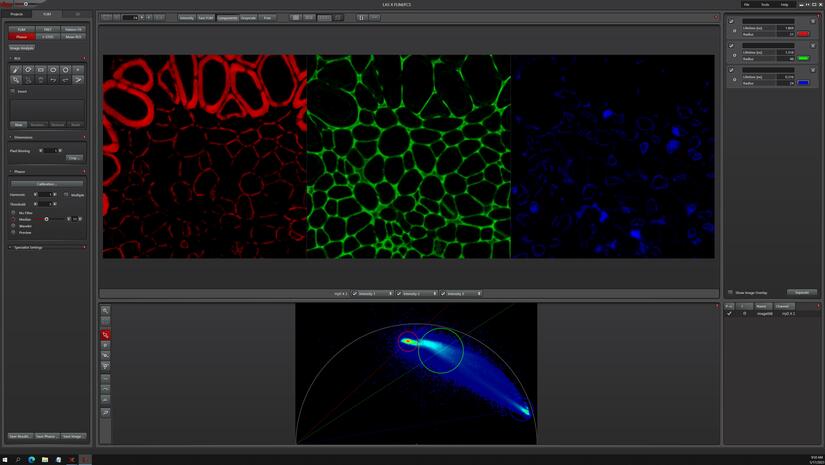Click the green color swatch of second component
Image resolution: width=825 pixels, height=465 pixels.
[x=803, y=58]
